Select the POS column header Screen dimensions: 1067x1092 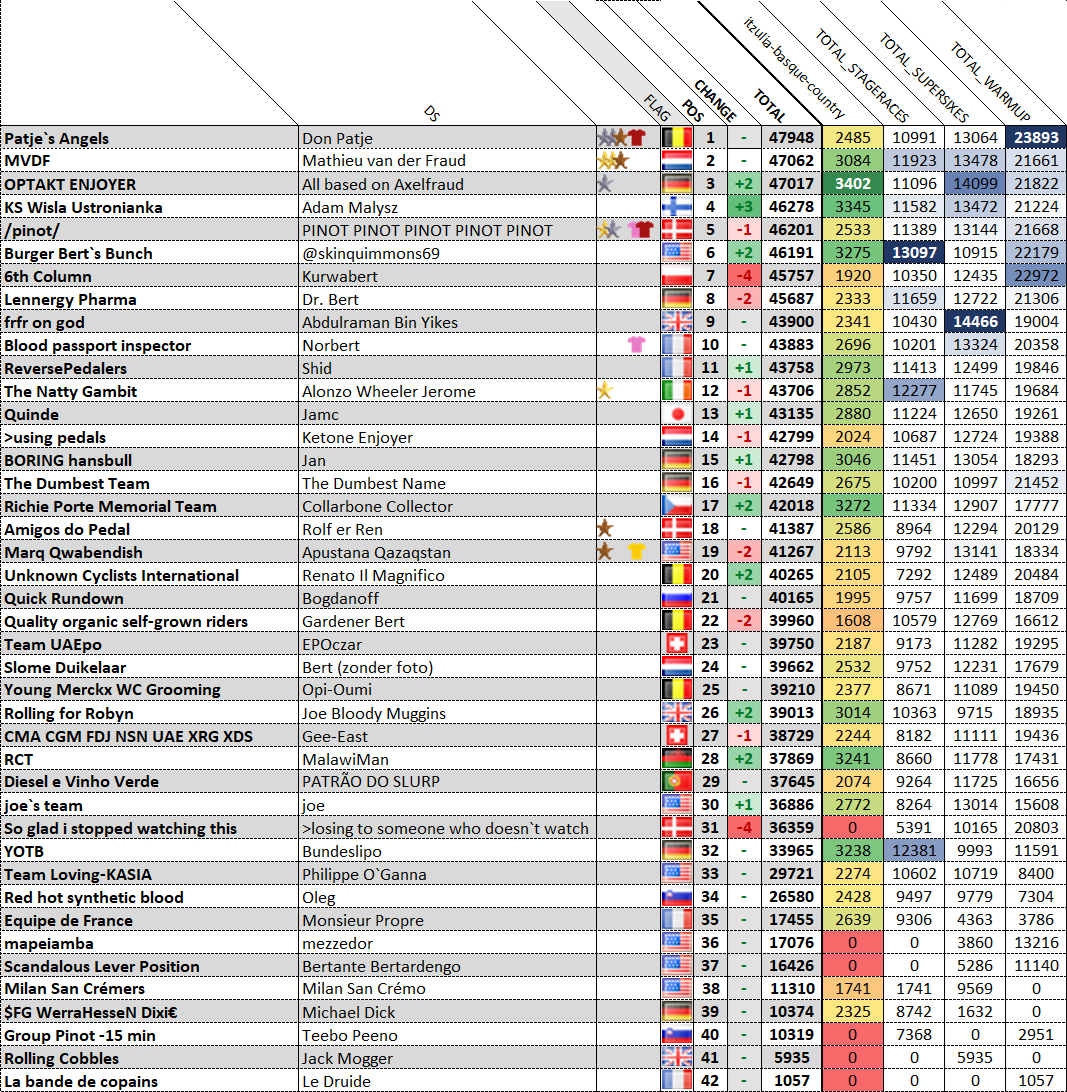click(692, 111)
